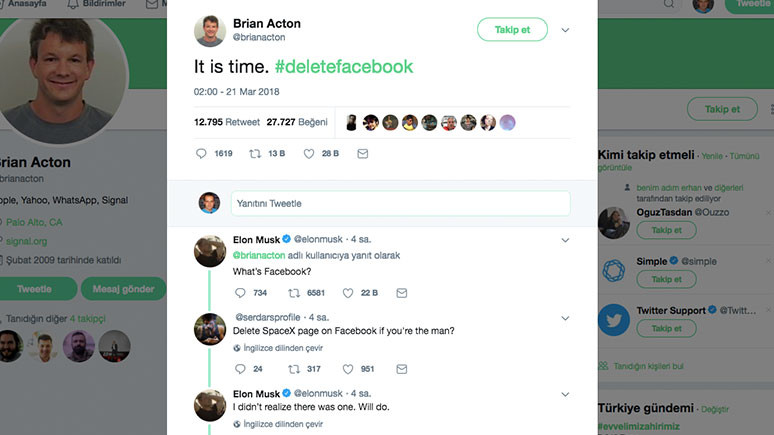
Task: Follow Brian Acton with Takip et button
Action: pyautogui.click(x=512, y=30)
